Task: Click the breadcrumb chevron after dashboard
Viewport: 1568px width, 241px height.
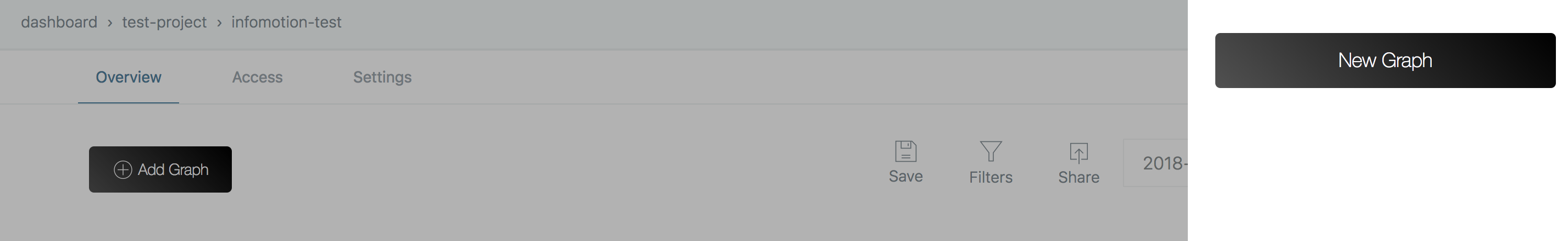Action: pos(109,23)
